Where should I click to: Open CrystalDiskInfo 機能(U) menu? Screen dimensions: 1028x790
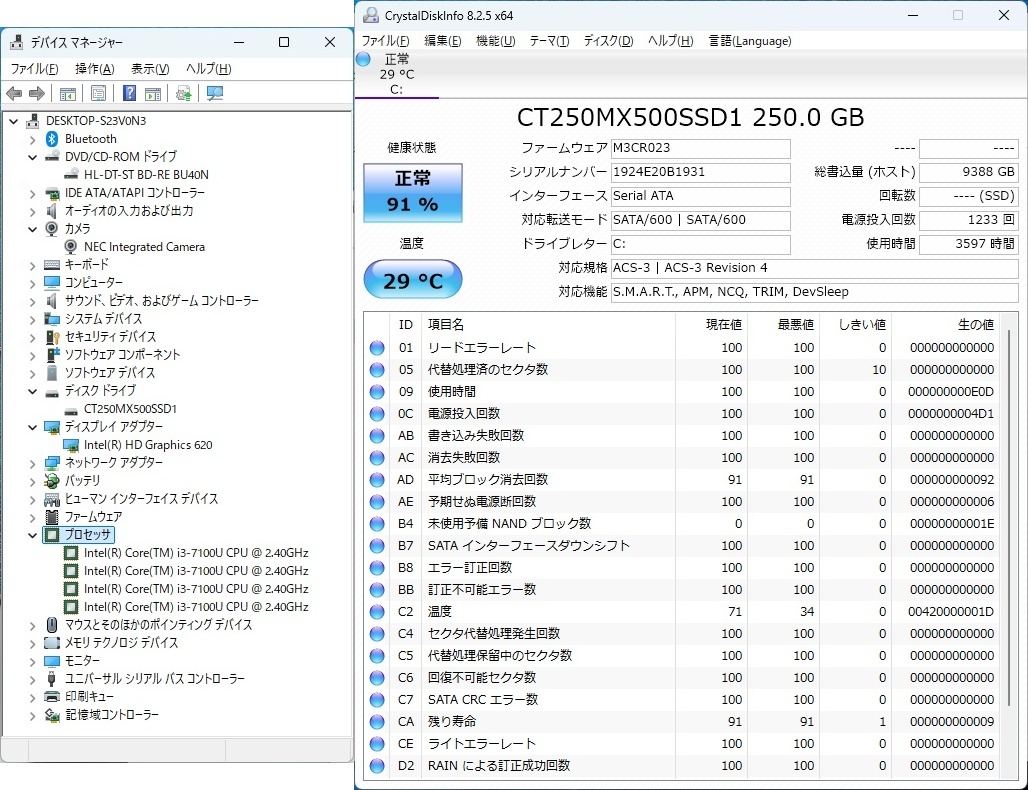click(495, 41)
